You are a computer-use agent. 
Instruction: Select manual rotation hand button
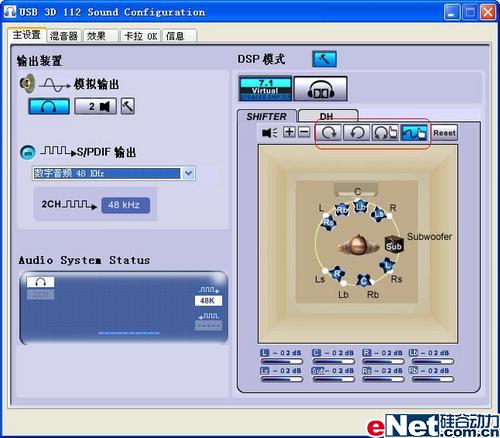pyautogui.click(x=385, y=133)
